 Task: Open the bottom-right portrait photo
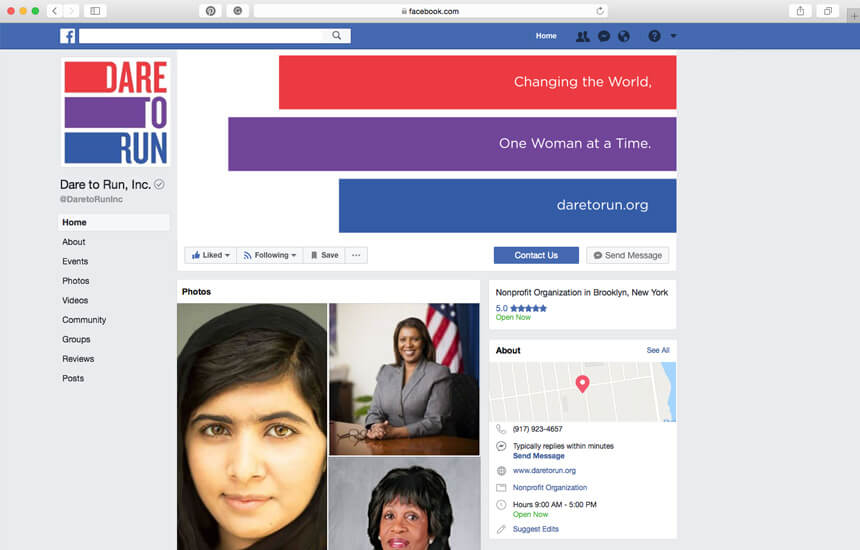coord(404,503)
